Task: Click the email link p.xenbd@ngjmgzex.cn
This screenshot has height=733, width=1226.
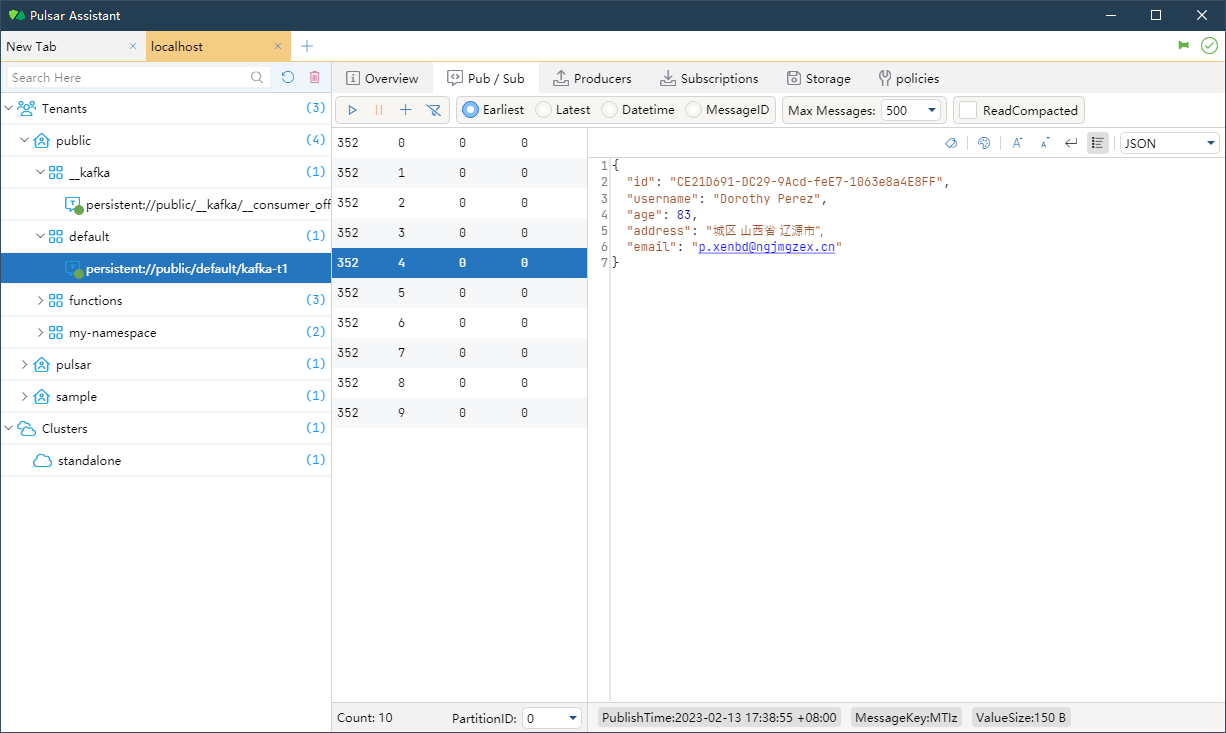Action: coord(766,247)
